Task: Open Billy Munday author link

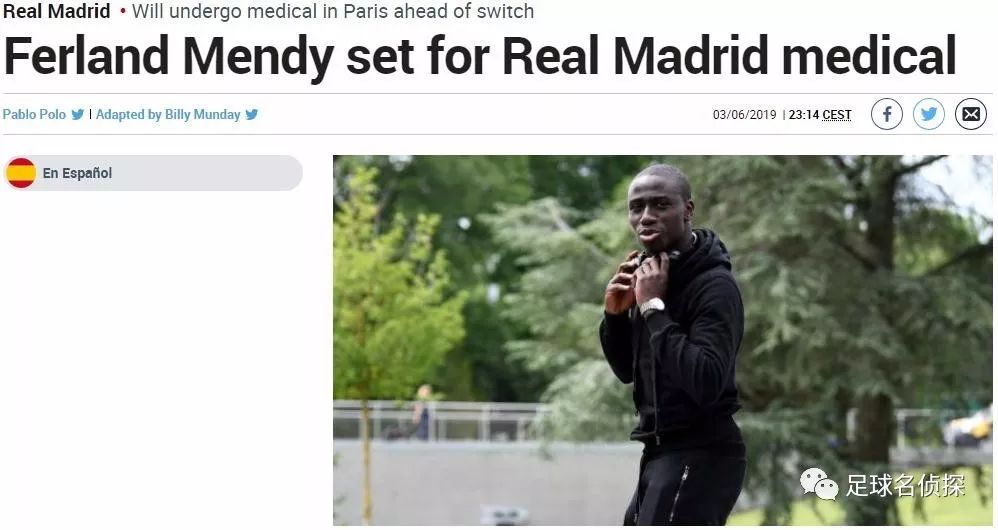Action: [x=202, y=115]
